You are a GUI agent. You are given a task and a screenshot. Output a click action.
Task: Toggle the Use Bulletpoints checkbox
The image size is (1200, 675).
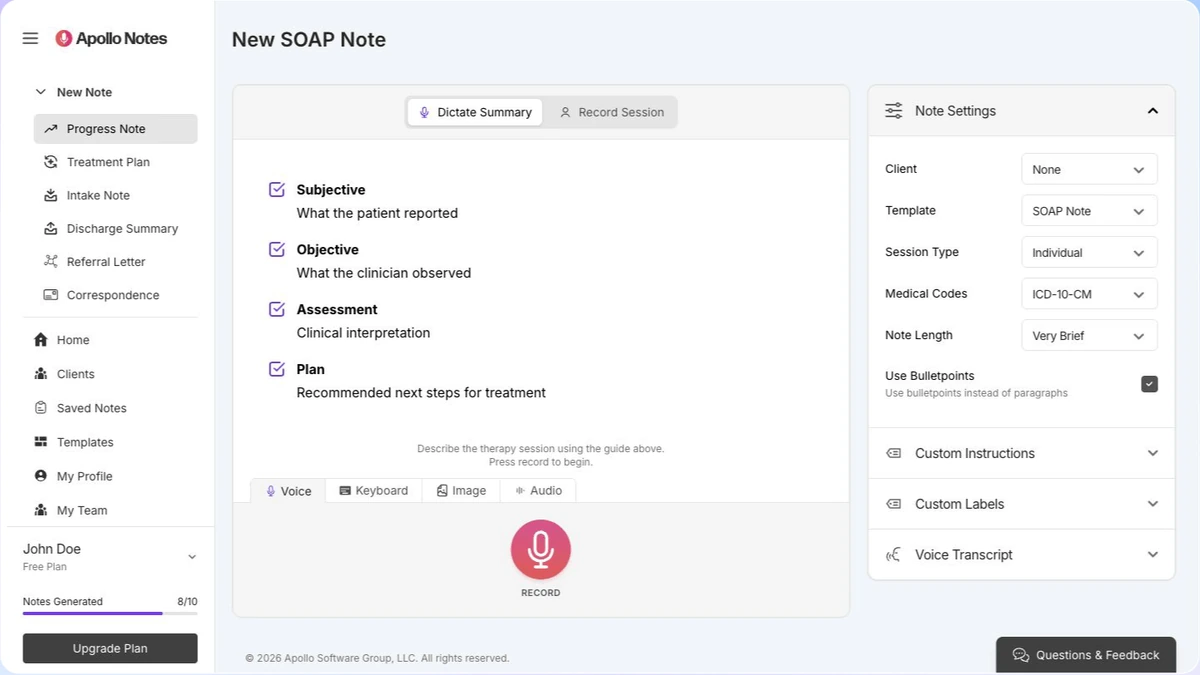[1150, 384]
